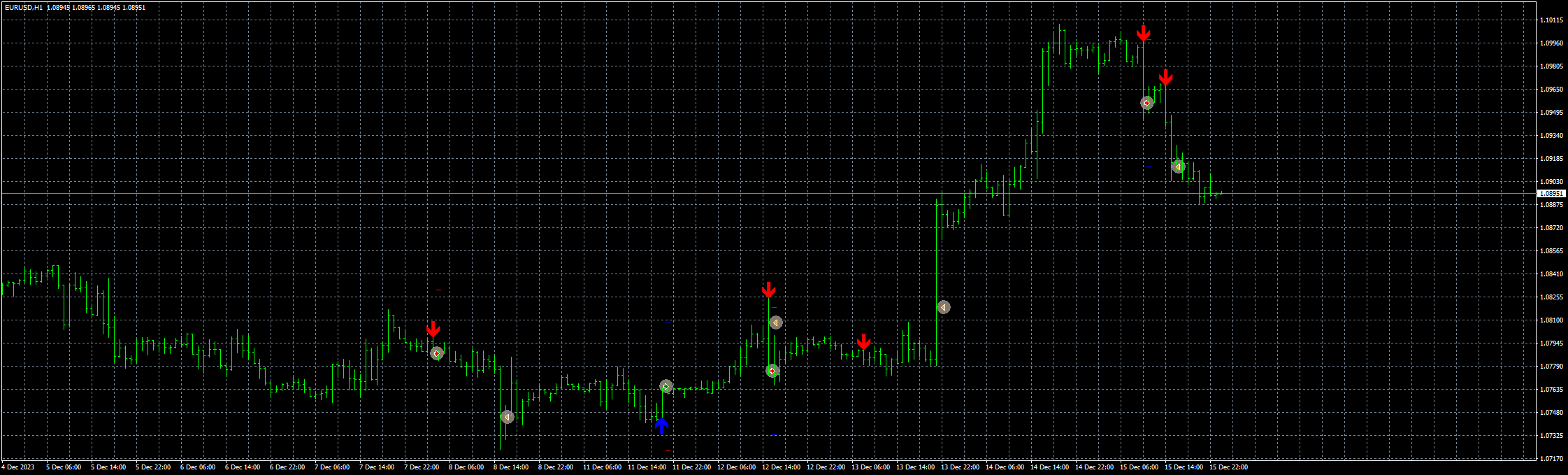This screenshot has width=1568, height=475.
Task: Click the 7 Dec 22:00 time axis label
Action: pos(422,467)
